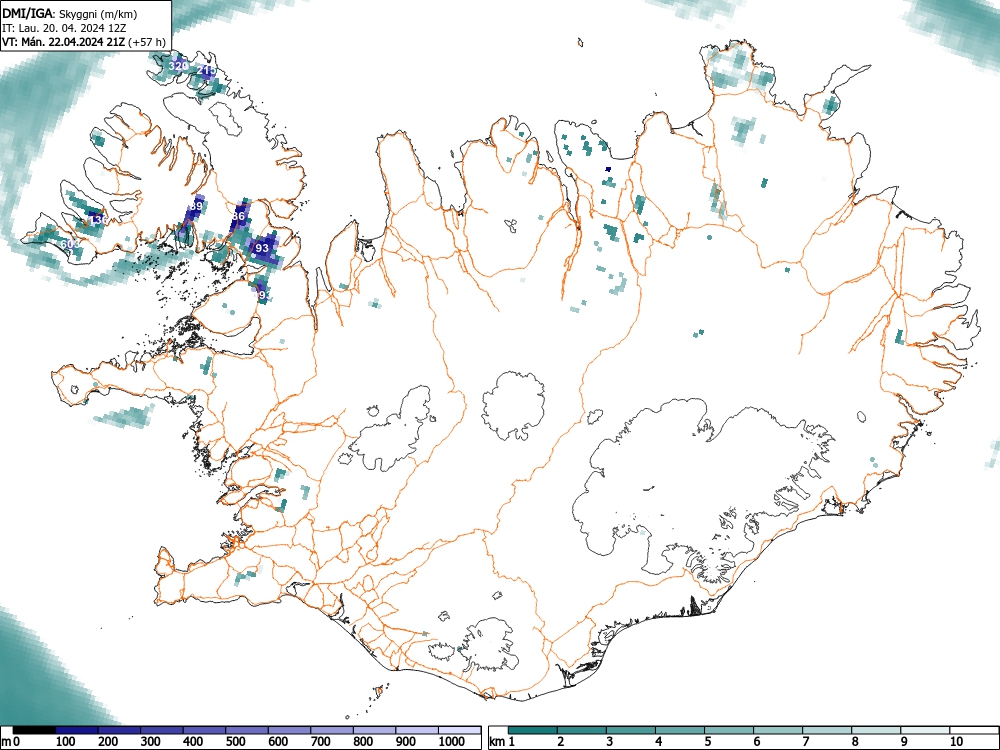Click the "km 1" label on kilometre scale
The height and width of the screenshot is (750, 1000).
tap(503, 741)
